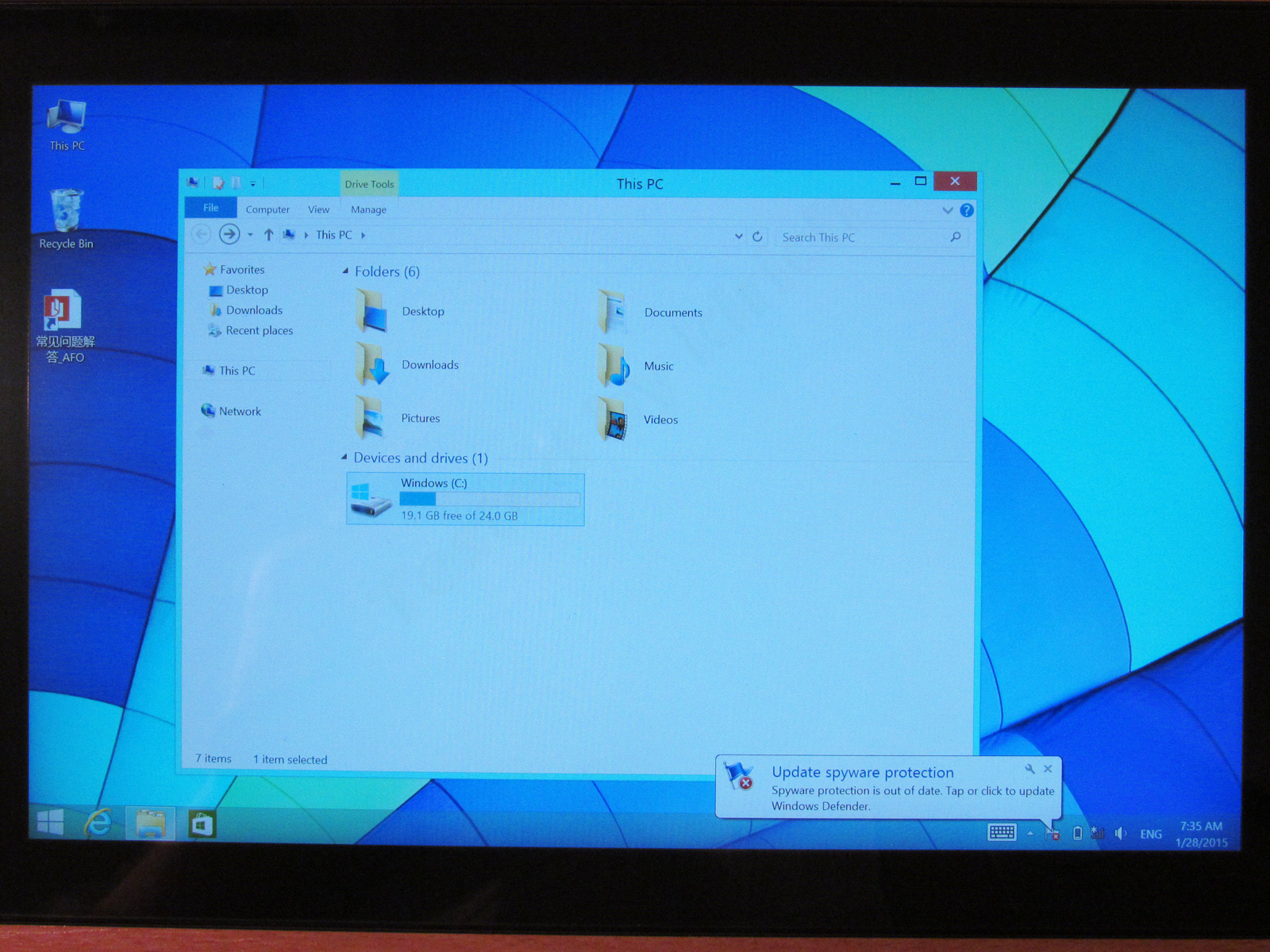
Task: Open the touch keyboard from taskbar
Action: click(1002, 832)
